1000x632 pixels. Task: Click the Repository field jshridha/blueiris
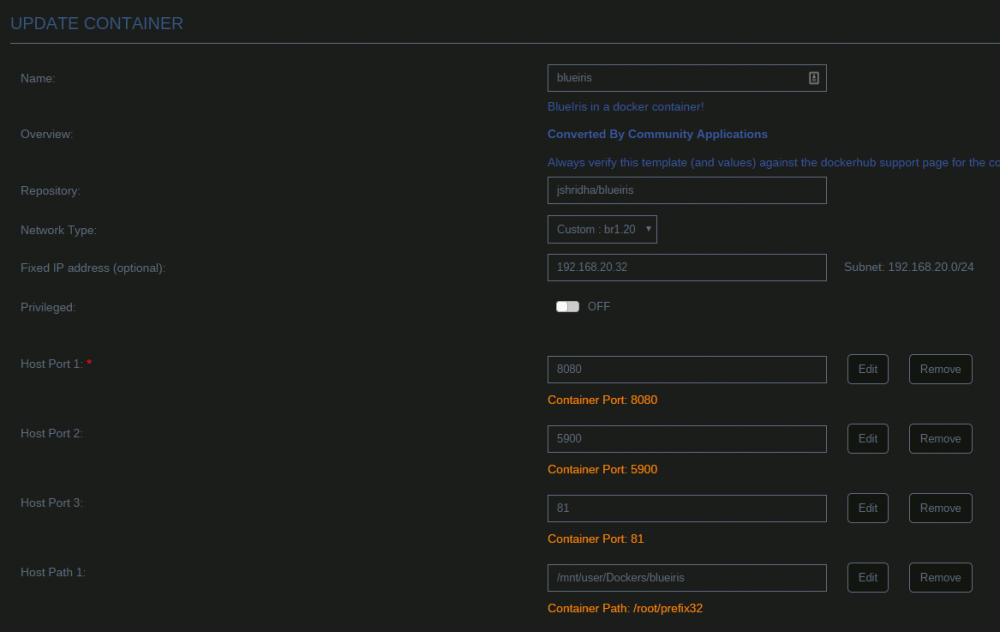coord(686,190)
